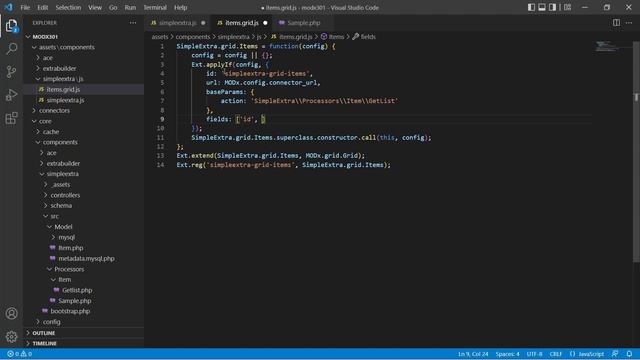
Task: Open the Customize Layout icon
Action: [567, 7]
